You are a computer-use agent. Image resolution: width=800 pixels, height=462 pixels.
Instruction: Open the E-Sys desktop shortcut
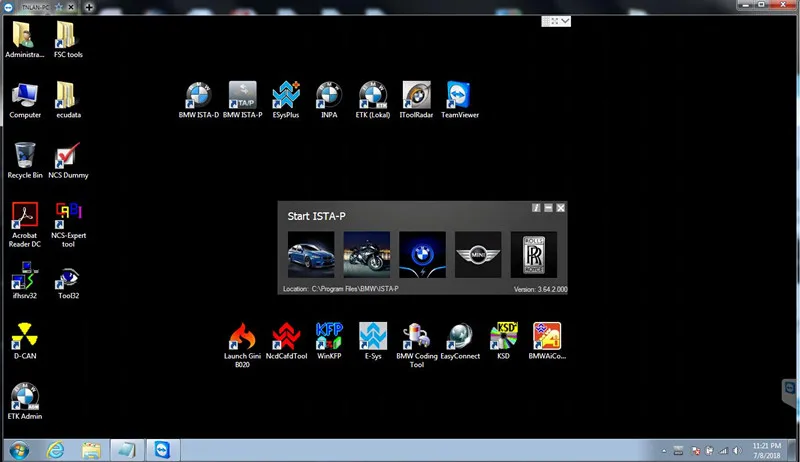coord(373,341)
